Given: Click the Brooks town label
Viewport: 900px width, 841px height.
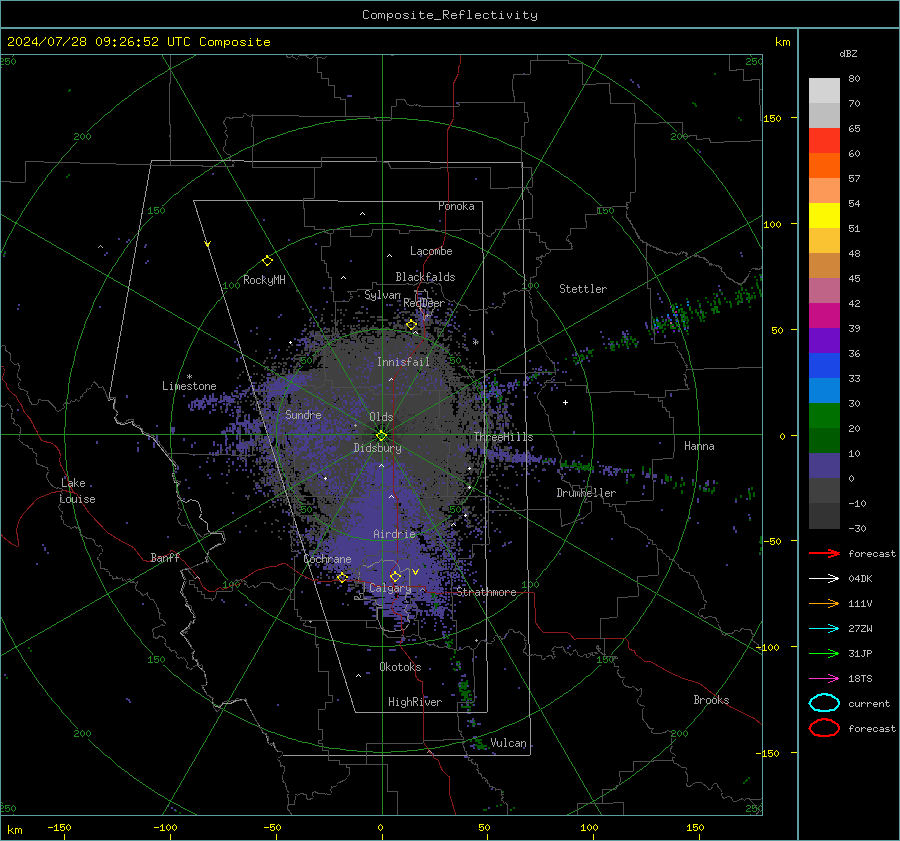Looking at the screenshot, I should [711, 700].
